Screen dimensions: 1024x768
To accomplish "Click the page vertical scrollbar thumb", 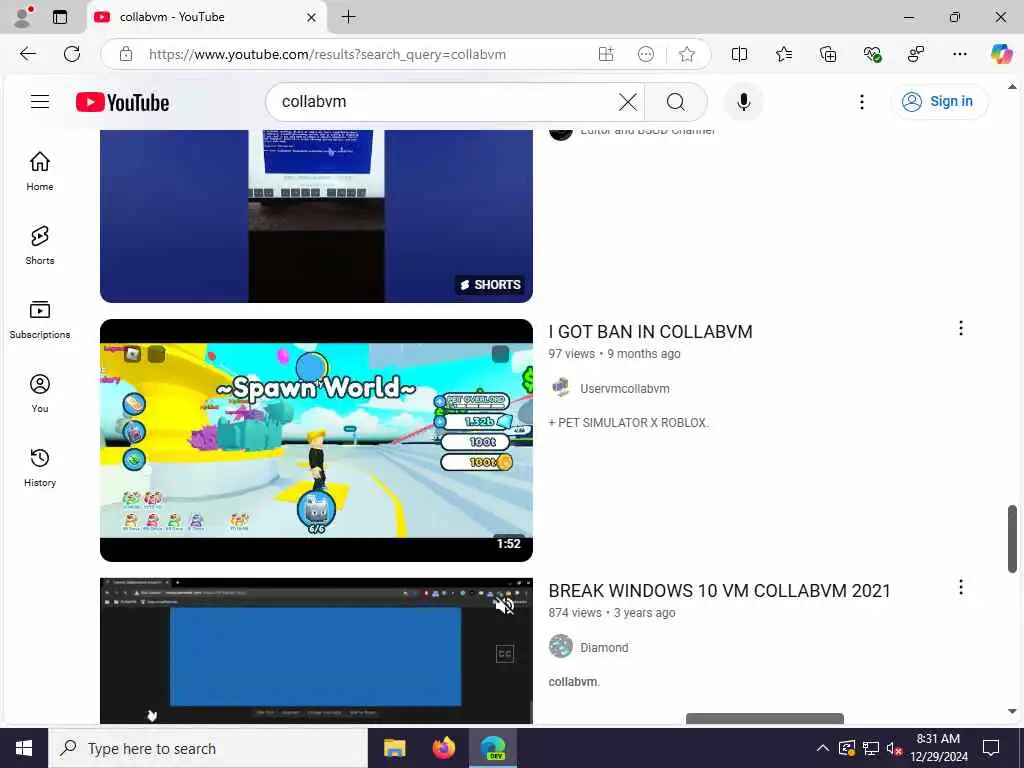I will (1012, 539).
